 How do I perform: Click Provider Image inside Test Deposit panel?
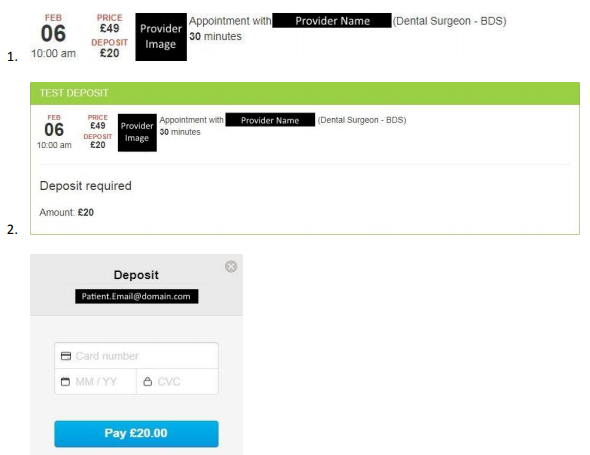(137, 132)
